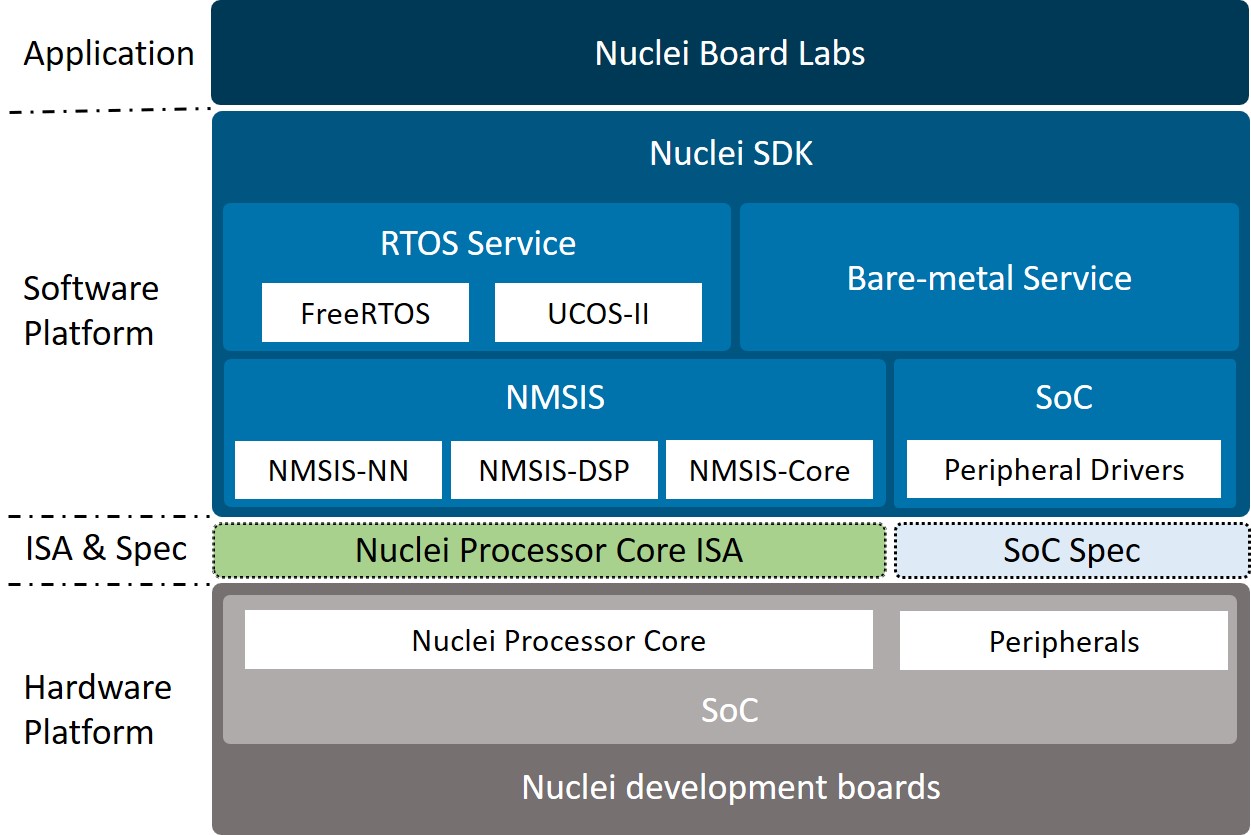Screen dimensions: 1251x835
Task: Click the RTOS Service heading
Action: click(x=477, y=243)
